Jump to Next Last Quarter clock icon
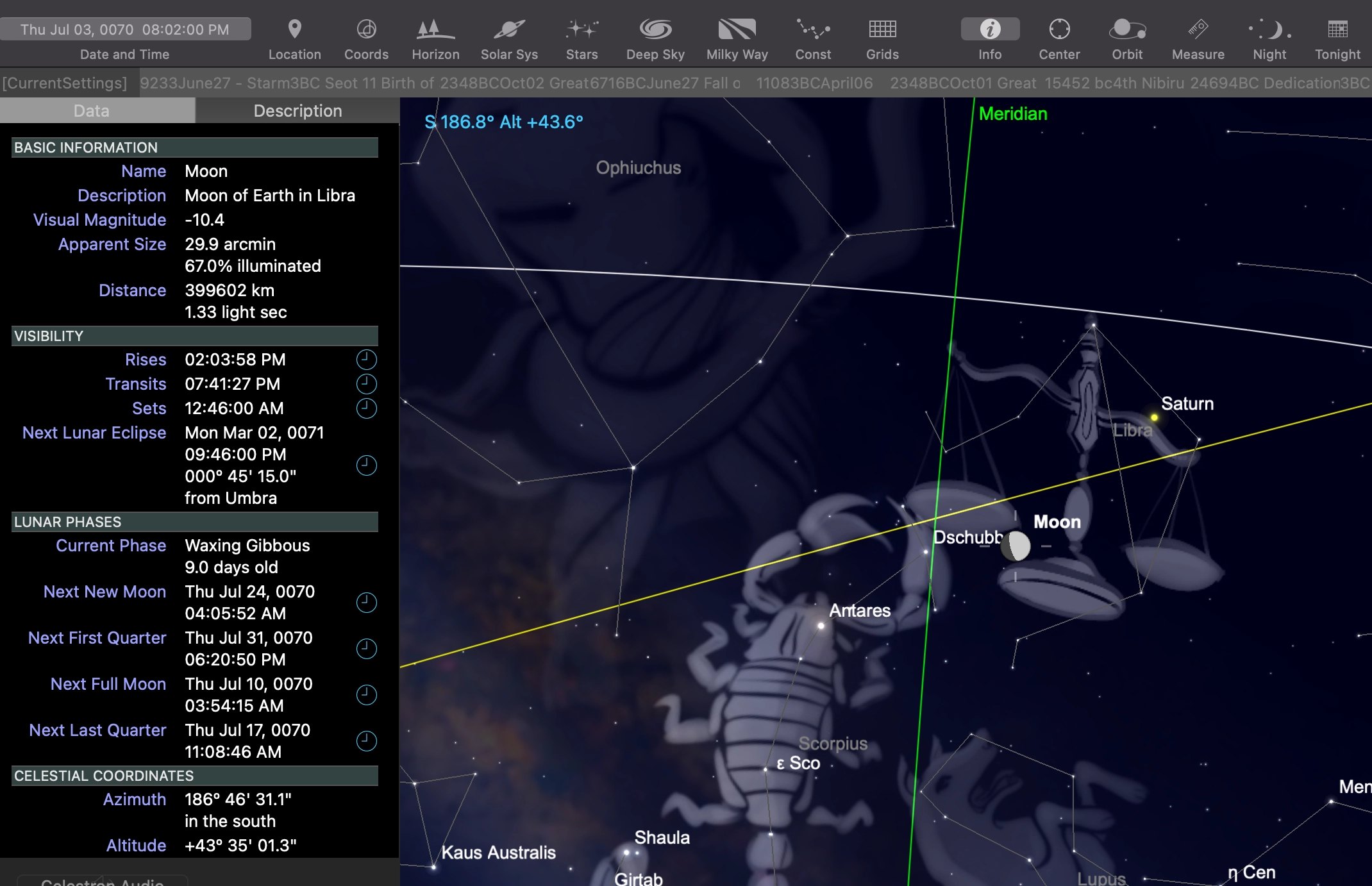This screenshot has height=886, width=1372. [x=366, y=741]
